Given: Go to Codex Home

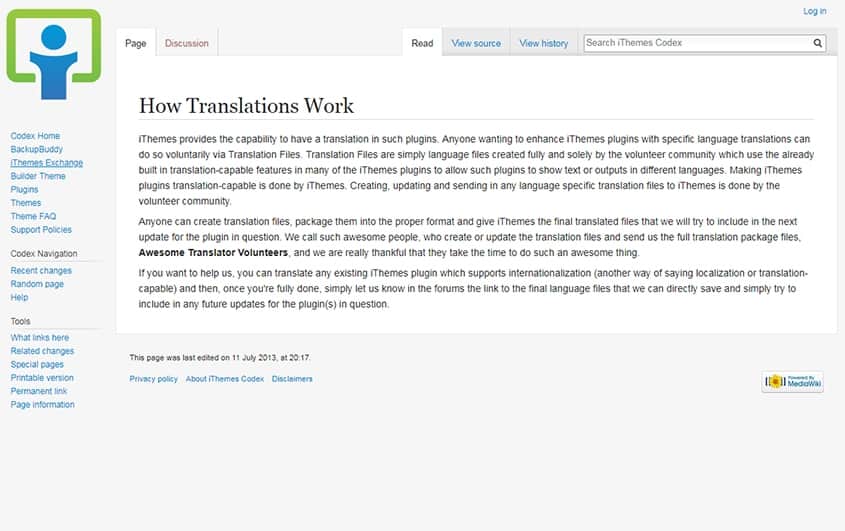Looking at the screenshot, I should click(x=35, y=136).
